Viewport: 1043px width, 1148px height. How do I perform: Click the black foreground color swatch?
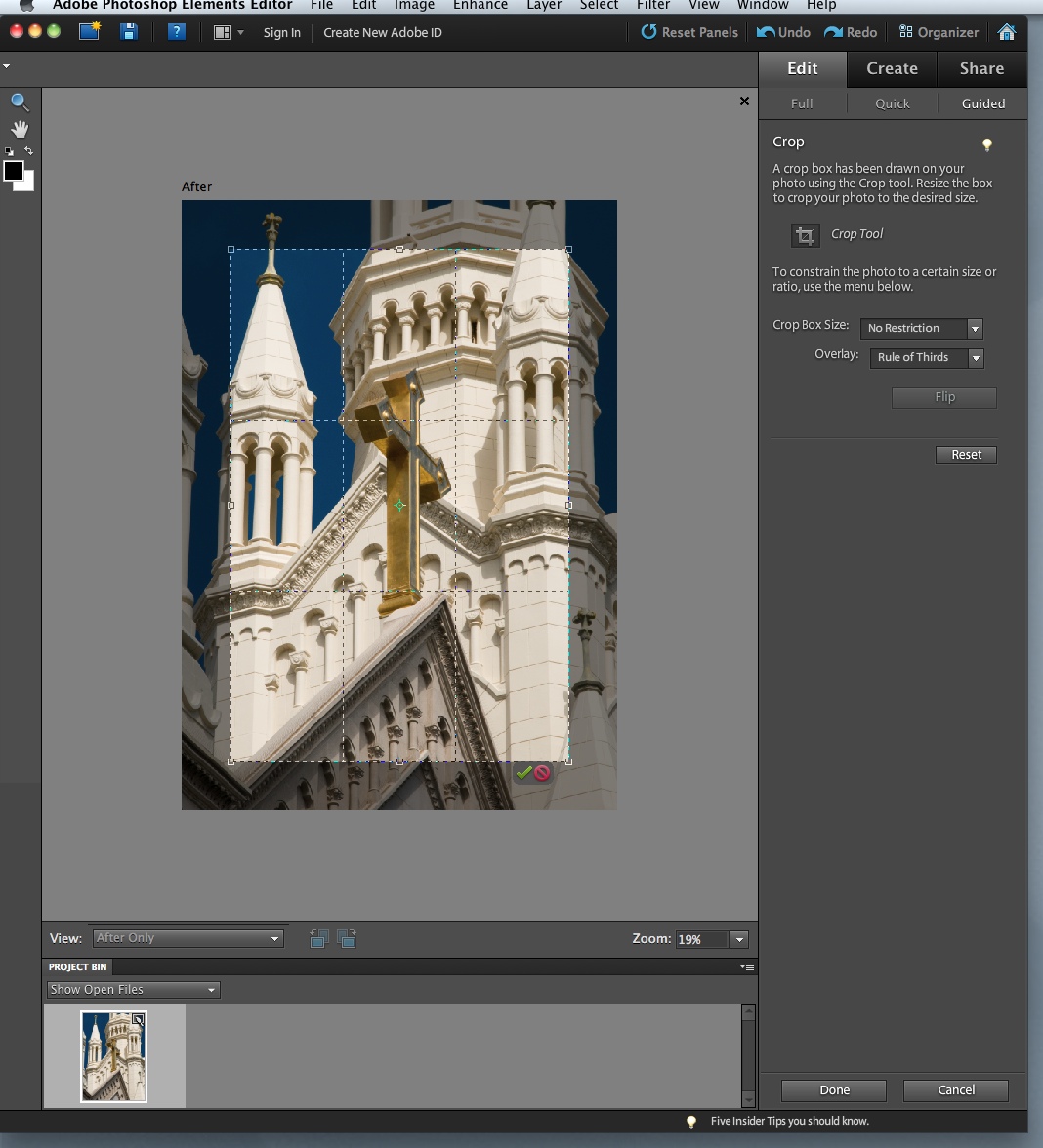coord(14,171)
